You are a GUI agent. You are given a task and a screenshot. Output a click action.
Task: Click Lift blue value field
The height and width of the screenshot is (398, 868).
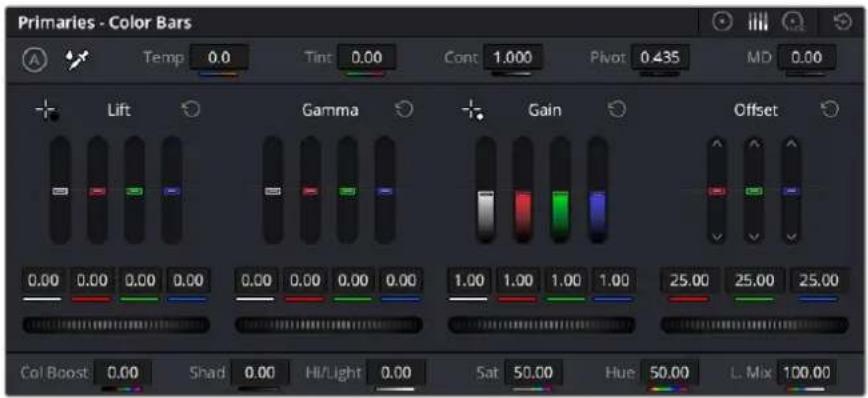click(x=188, y=281)
